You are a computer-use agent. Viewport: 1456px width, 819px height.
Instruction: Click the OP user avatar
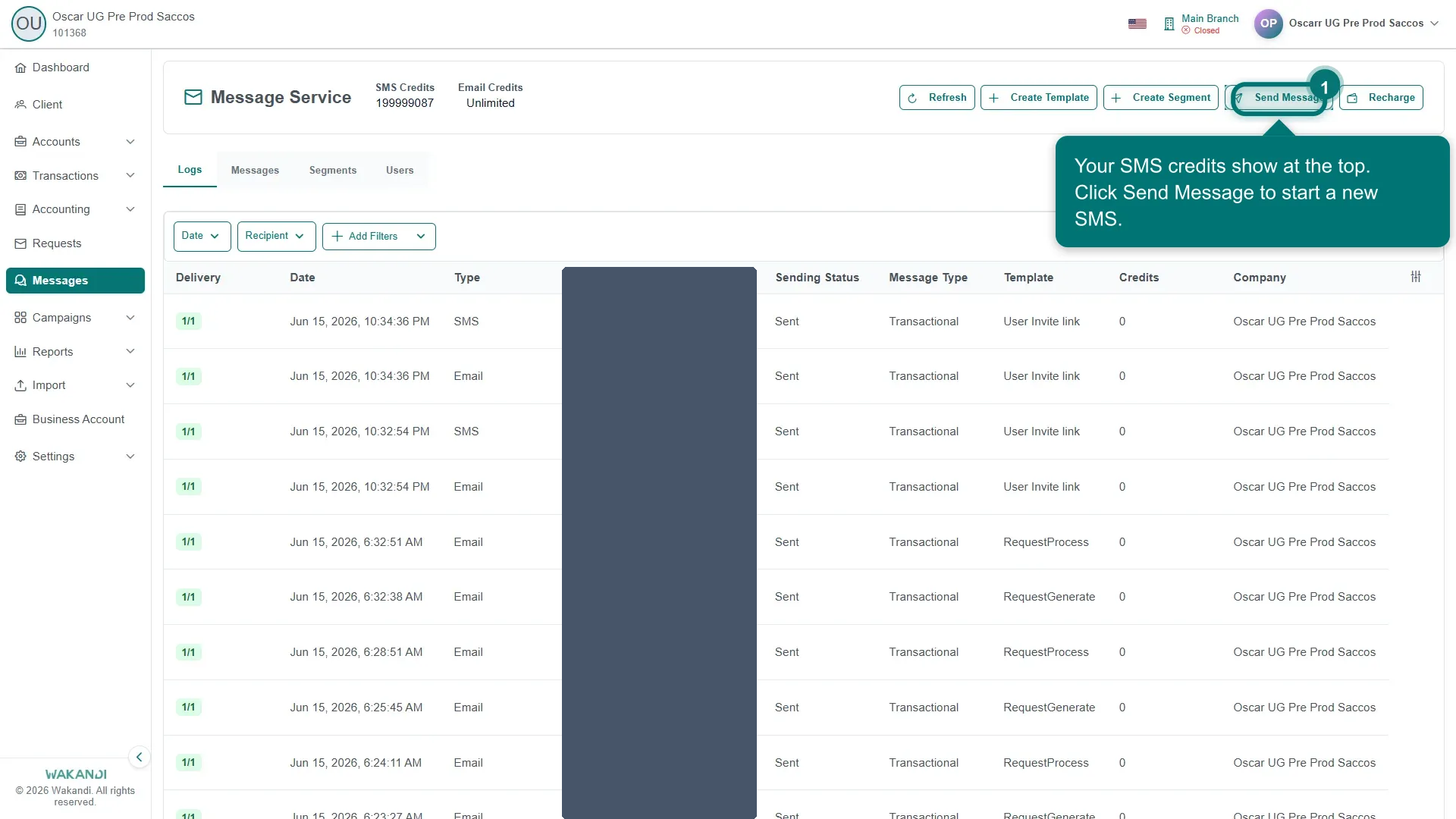click(x=1268, y=24)
